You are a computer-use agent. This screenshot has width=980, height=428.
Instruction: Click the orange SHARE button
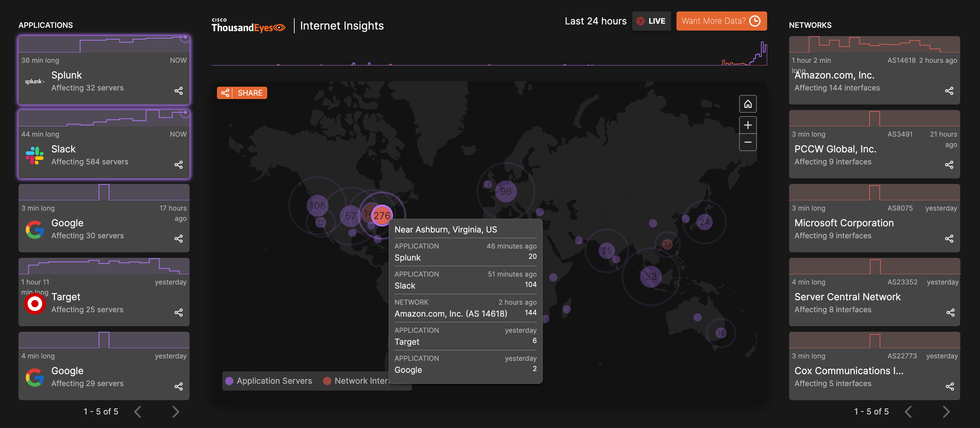pos(242,93)
